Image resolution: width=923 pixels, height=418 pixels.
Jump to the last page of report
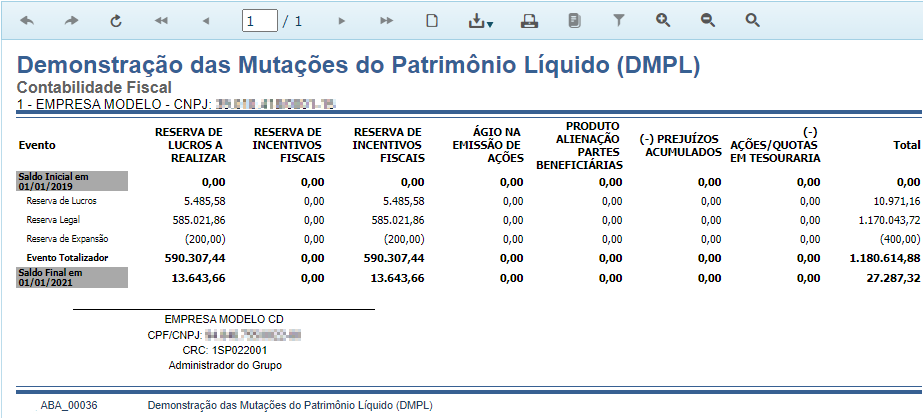click(386, 21)
